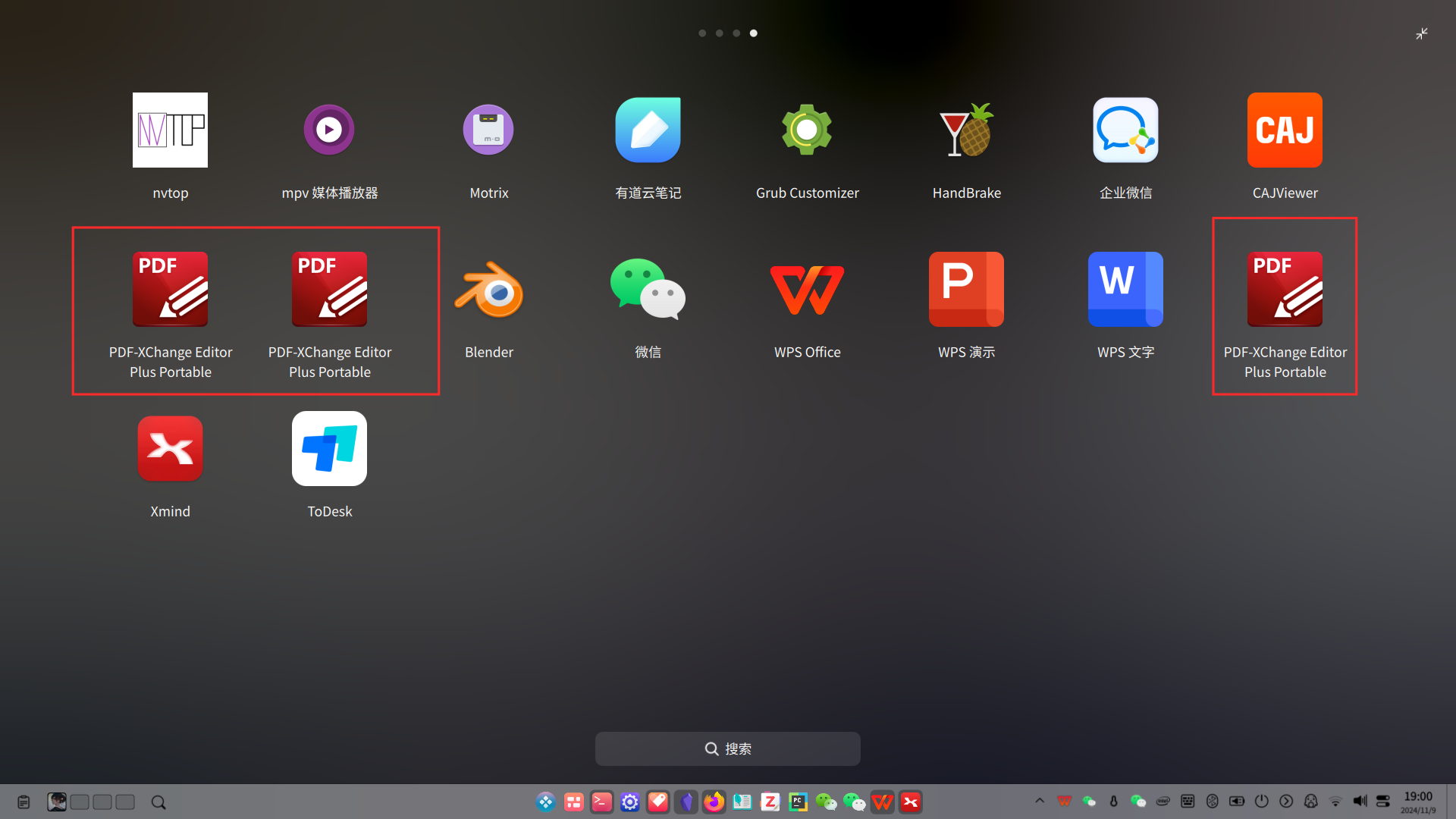Viewport: 1456px width, 819px height.
Task: Open Zotero Z icon in the dock
Action: click(770, 802)
